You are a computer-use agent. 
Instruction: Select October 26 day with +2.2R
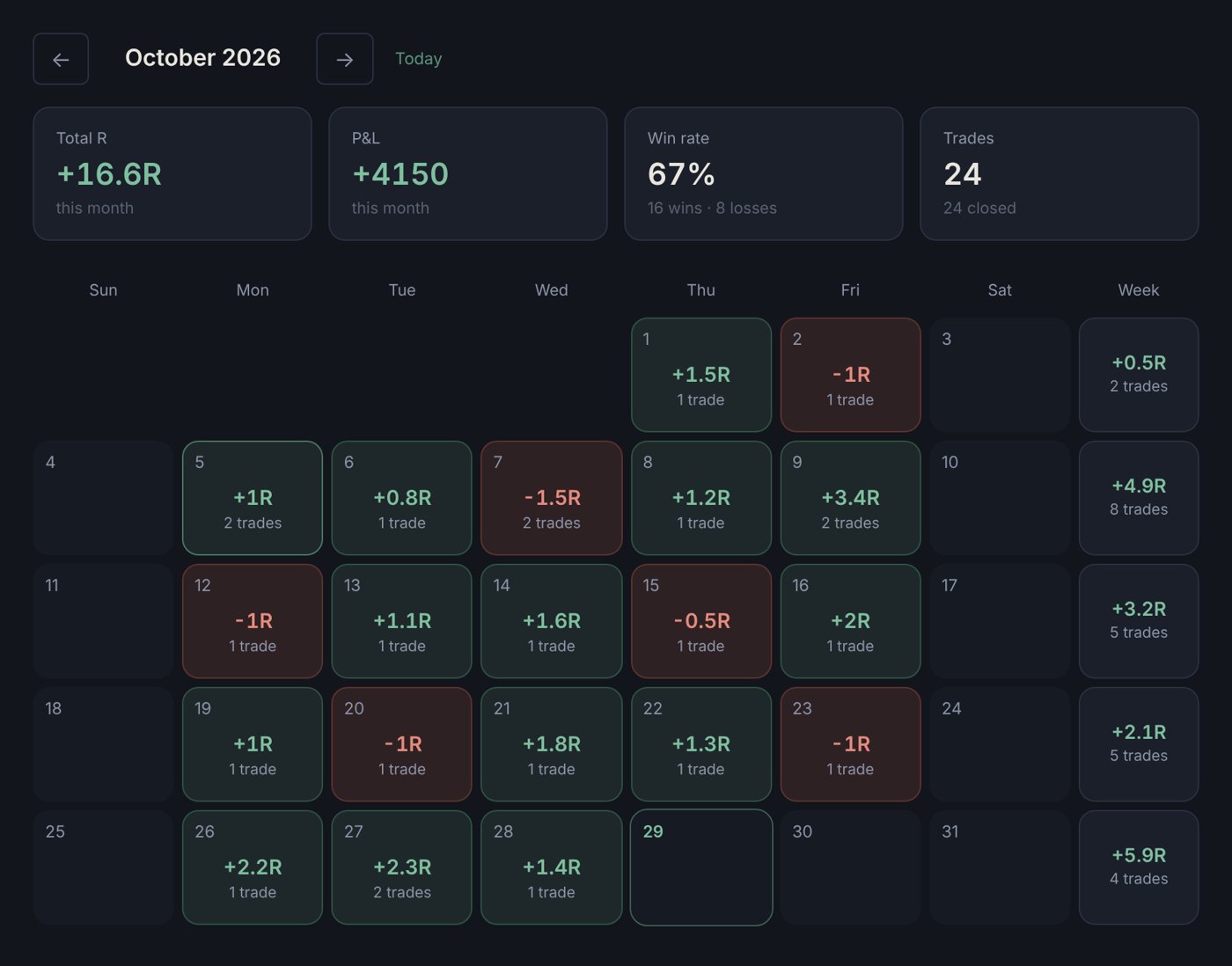[x=253, y=867]
